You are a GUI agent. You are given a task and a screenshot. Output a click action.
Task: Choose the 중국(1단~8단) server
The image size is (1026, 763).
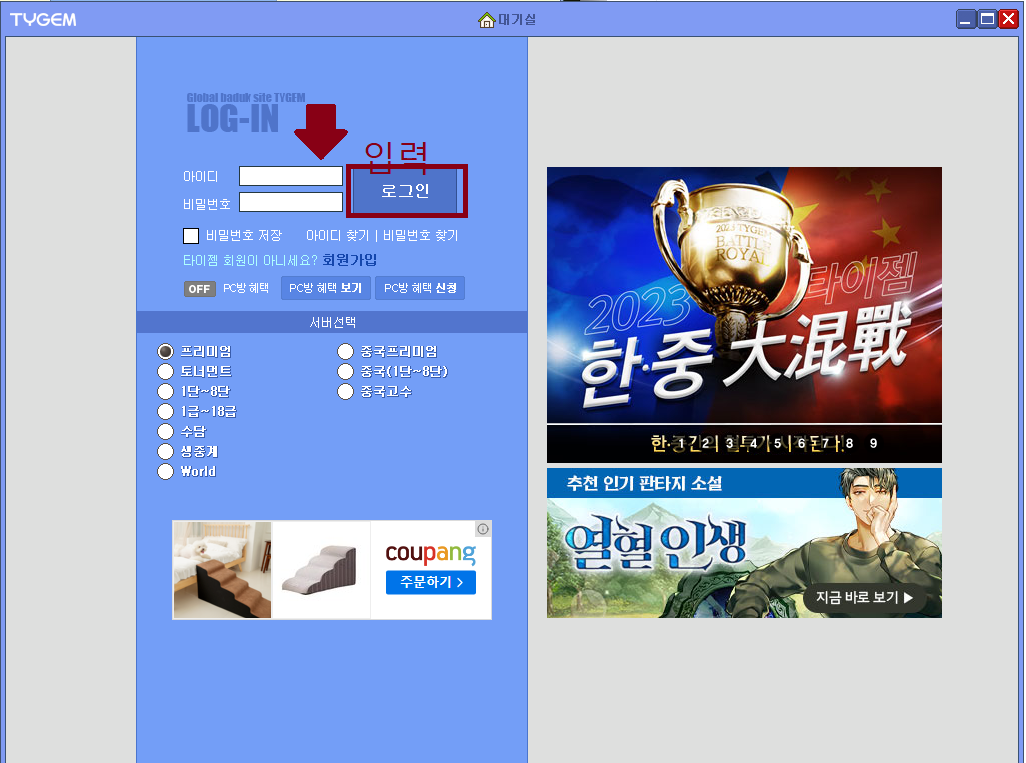point(345,372)
